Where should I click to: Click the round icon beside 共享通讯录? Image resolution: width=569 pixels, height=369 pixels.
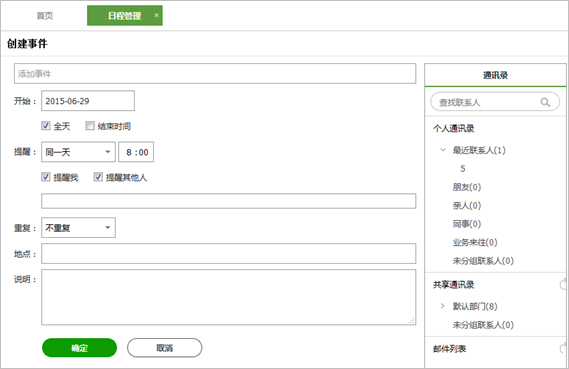[x=563, y=285]
